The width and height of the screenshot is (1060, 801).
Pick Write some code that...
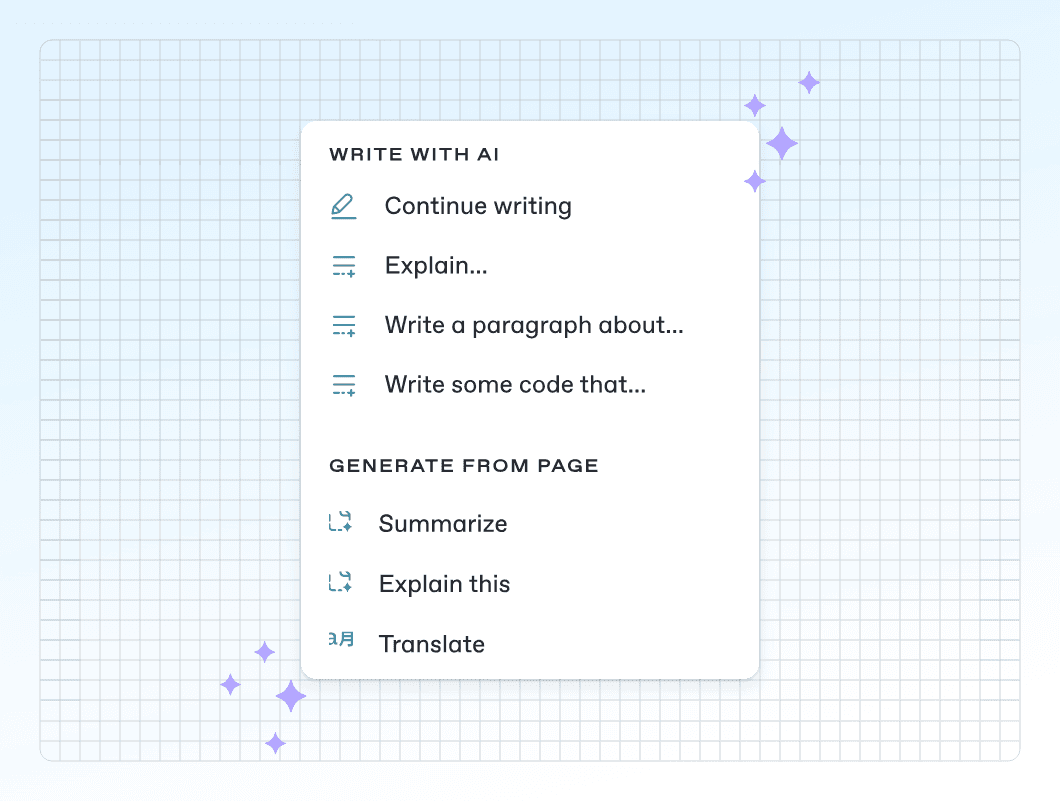515,385
